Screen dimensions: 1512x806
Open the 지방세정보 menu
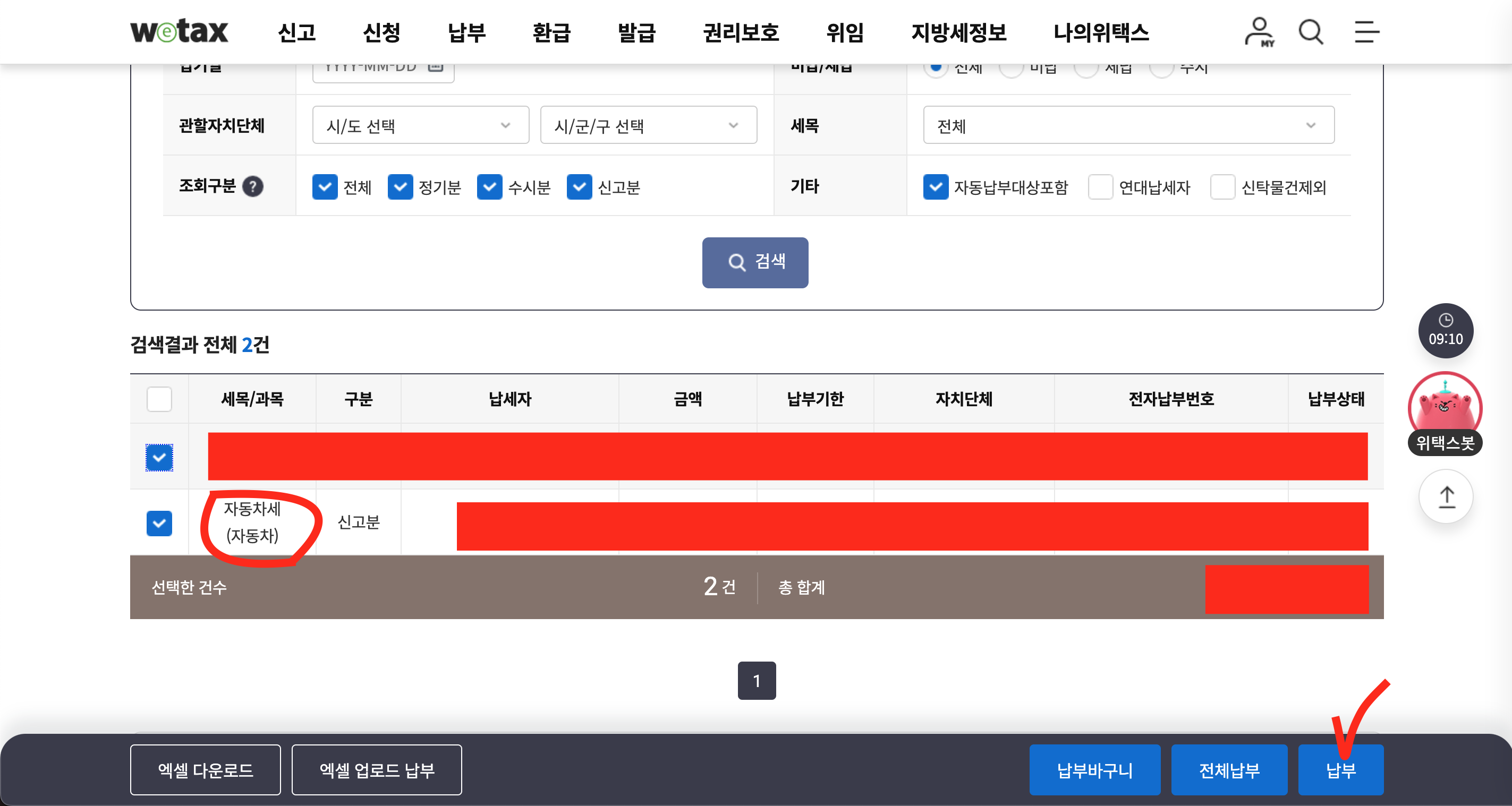[x=958, y=32]
